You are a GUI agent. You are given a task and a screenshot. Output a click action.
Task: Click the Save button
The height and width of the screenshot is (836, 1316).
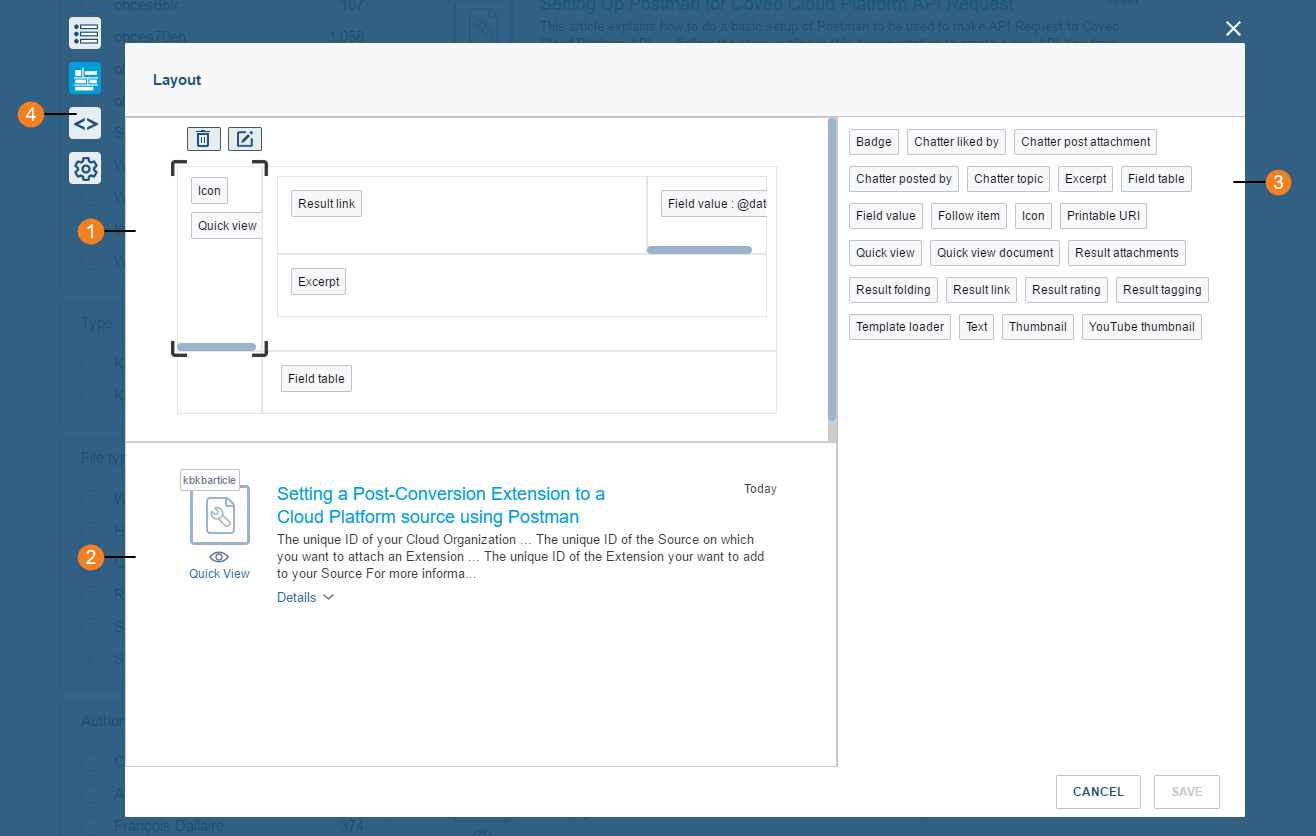[x=1187, y=792]
